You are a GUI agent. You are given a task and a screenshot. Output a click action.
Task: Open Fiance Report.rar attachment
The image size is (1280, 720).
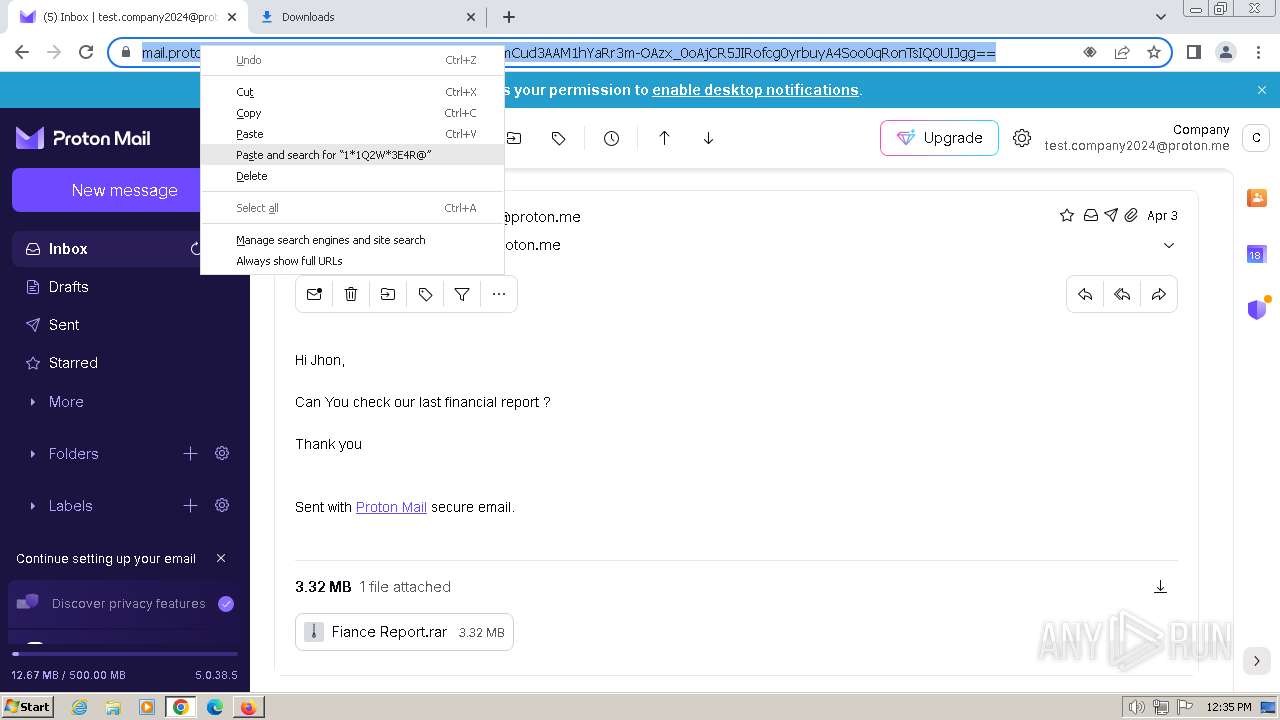[404, 632]
